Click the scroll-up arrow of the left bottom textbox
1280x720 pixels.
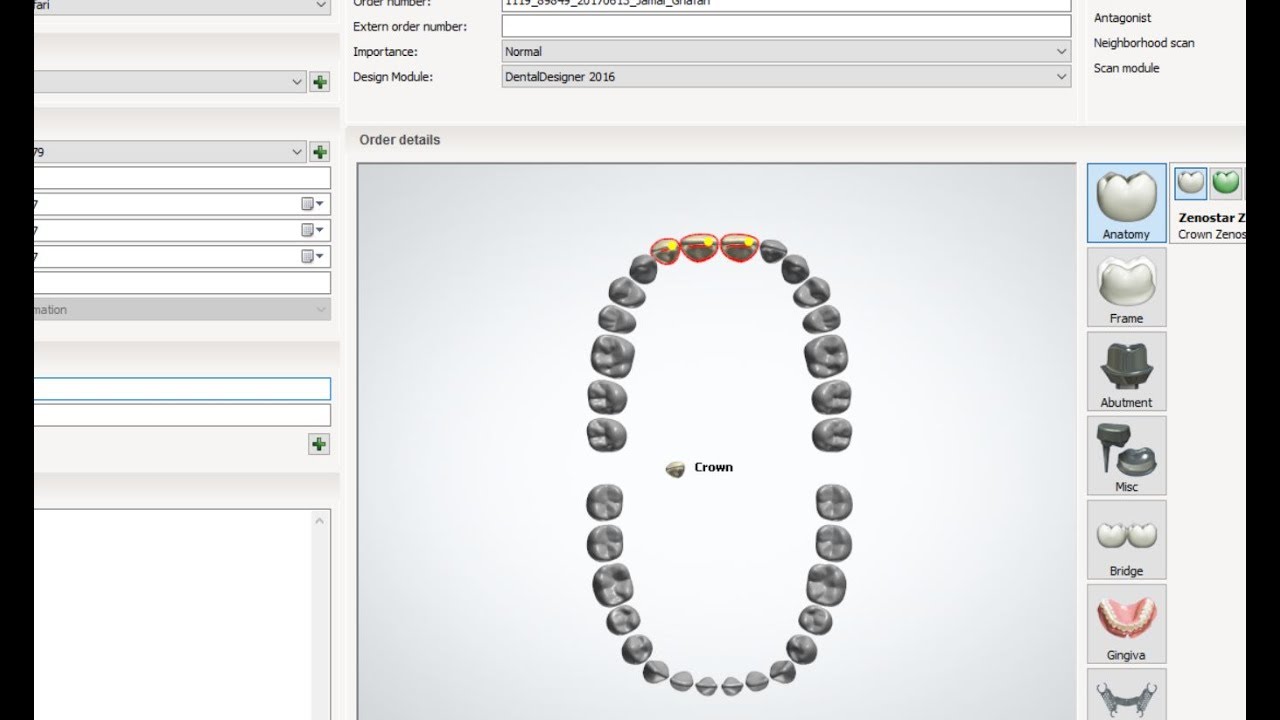[x=321, y=521]
